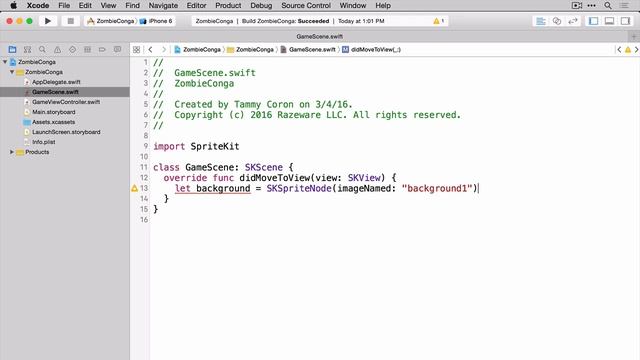Open the Apple menu

[x=13, y=5]
